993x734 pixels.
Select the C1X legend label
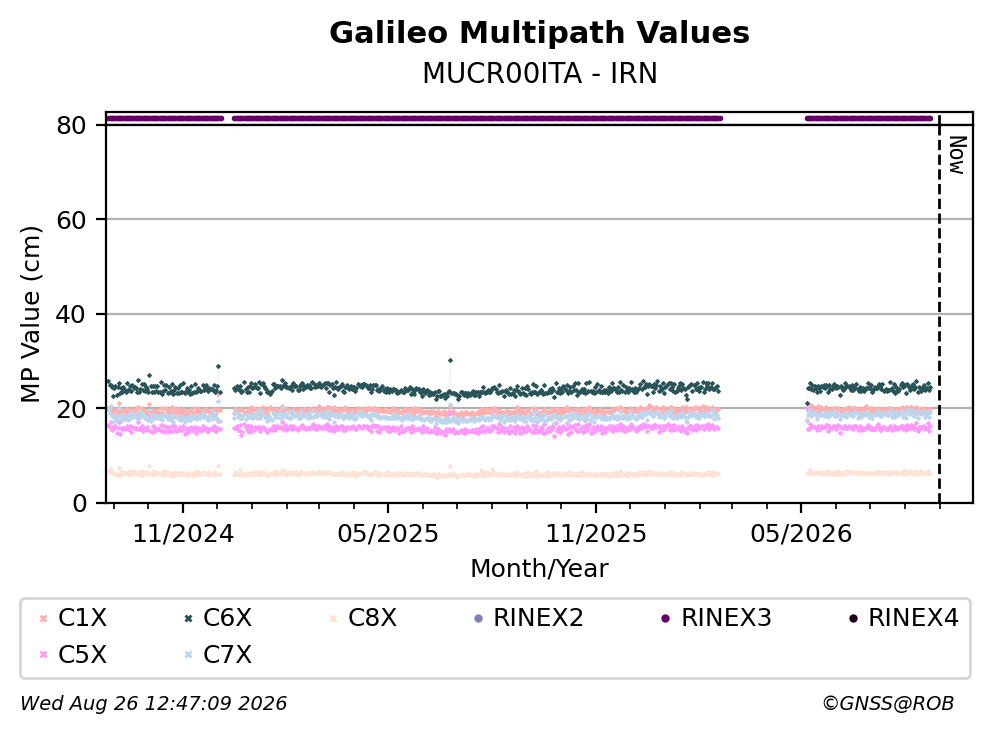coord(82,618)
